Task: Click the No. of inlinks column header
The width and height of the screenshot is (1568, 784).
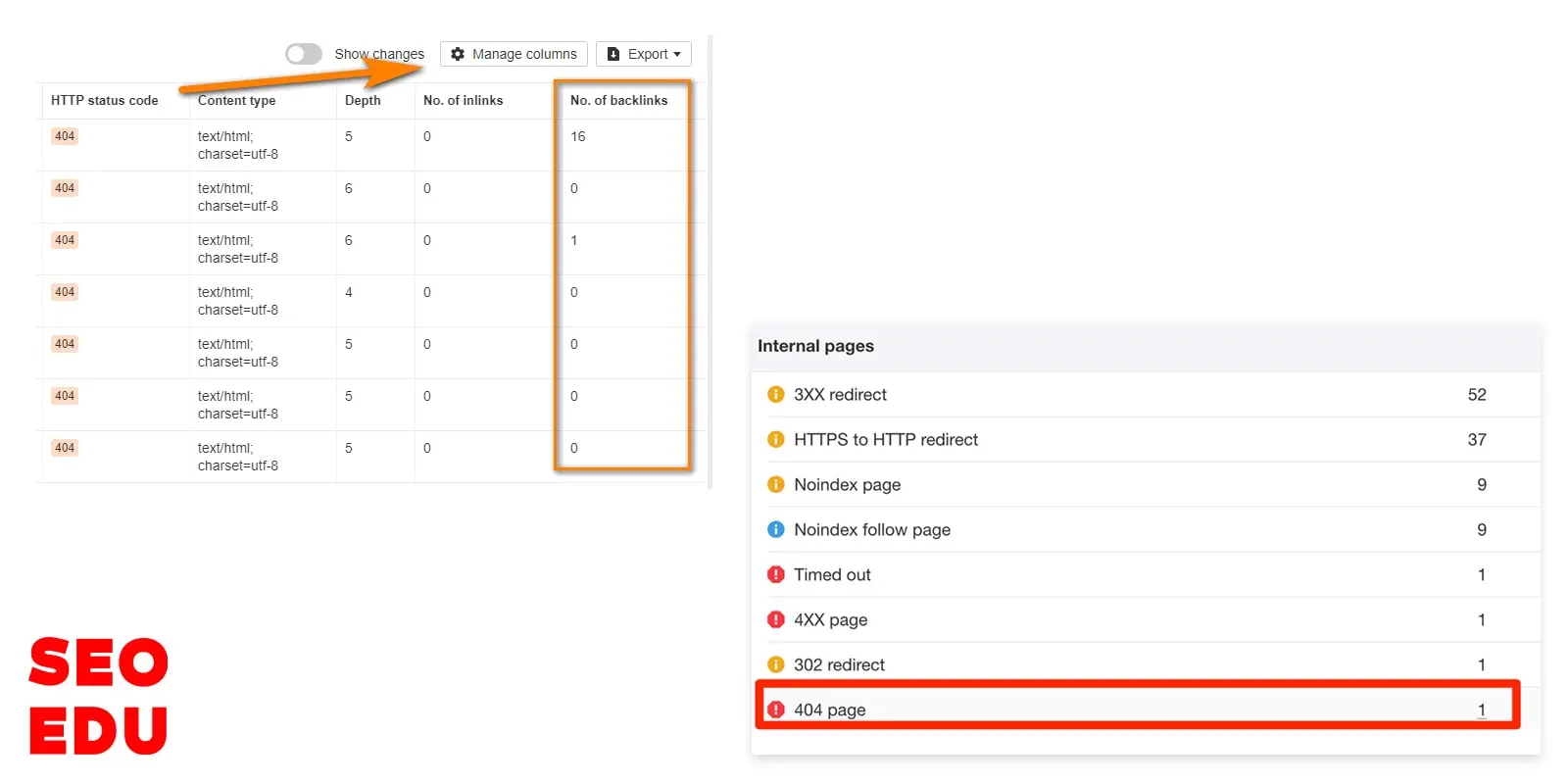Action: pyautogui.click(x=463, y=100)
